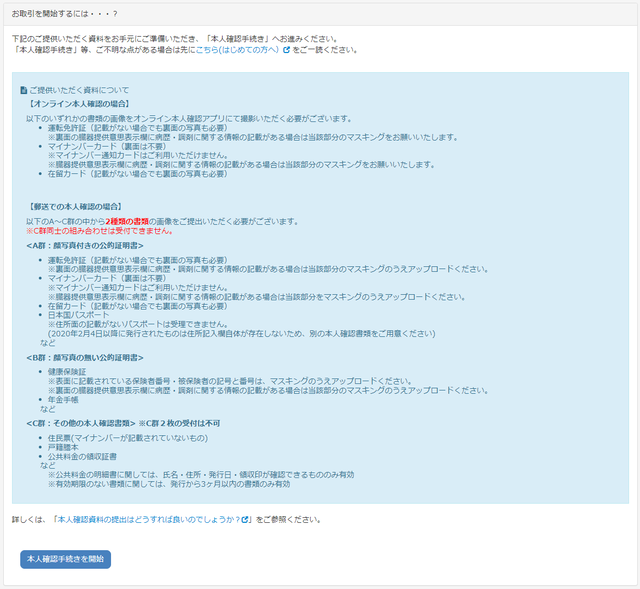The width and height of the screenshot is (640, 589).
Task: Click the お取引を開始するには header text
Action: click(64, 14)
